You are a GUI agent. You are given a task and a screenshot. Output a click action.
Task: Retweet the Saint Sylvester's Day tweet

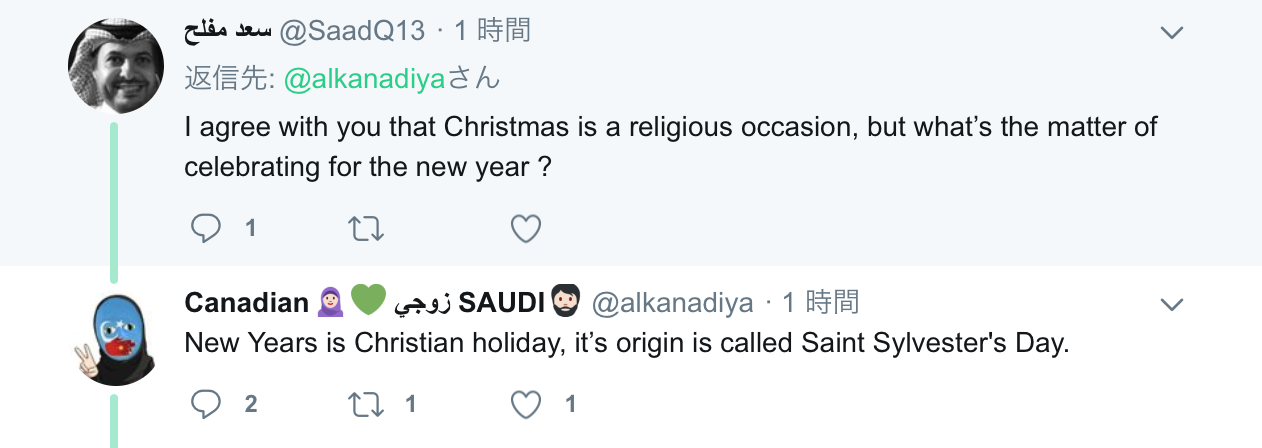click(x=366, y=404)
